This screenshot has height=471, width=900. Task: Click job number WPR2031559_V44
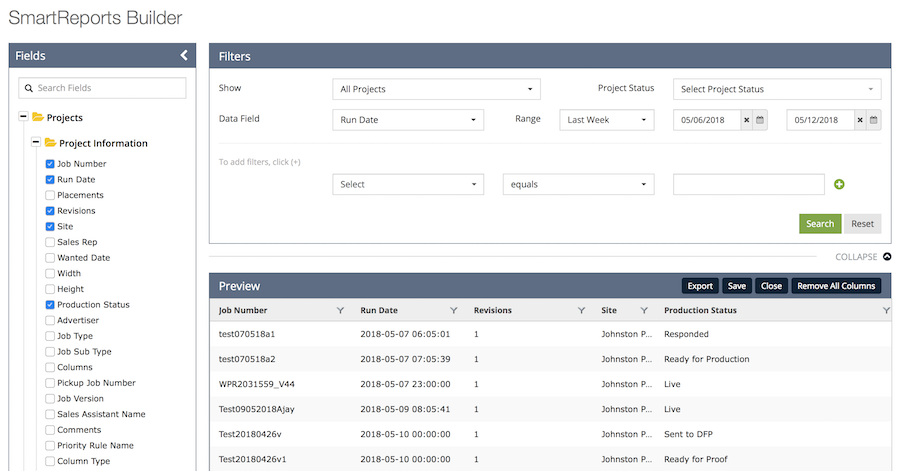[257, 384]
